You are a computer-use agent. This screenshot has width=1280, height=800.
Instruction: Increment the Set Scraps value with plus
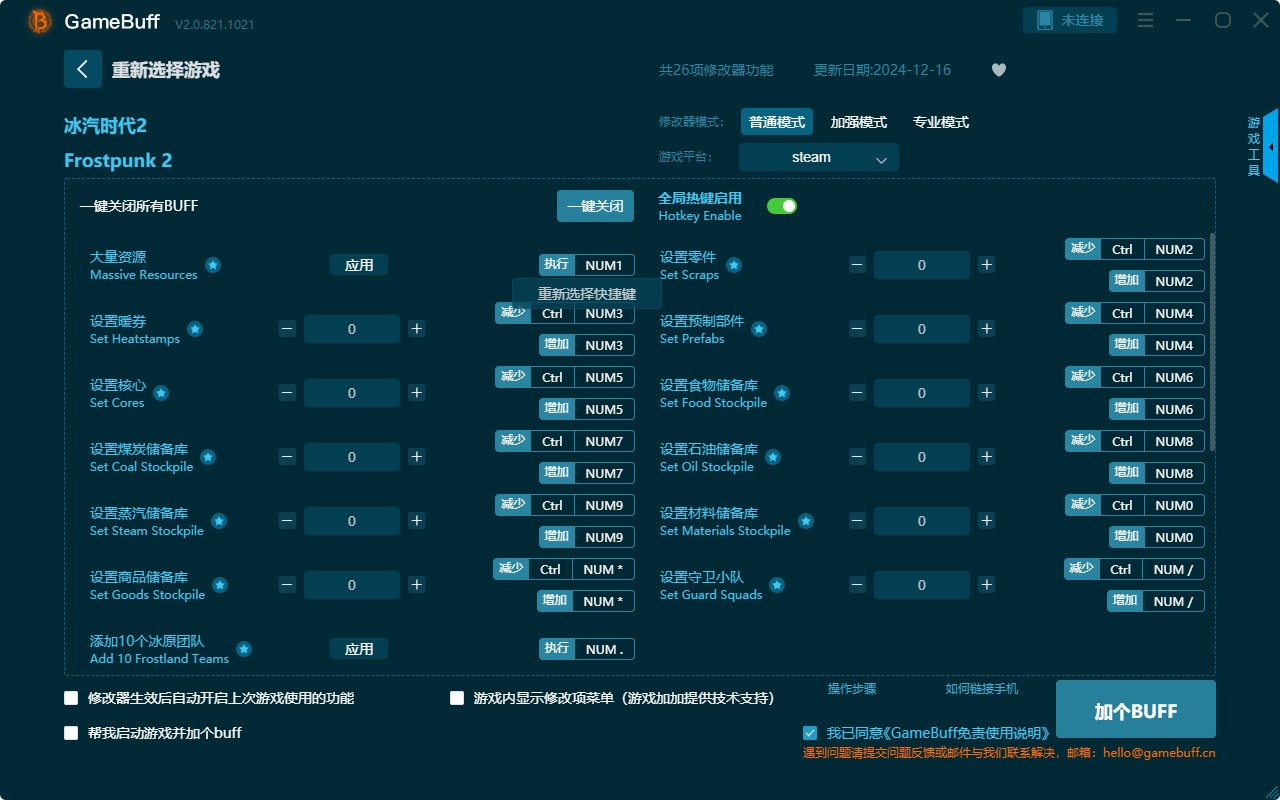pos(986,264)
